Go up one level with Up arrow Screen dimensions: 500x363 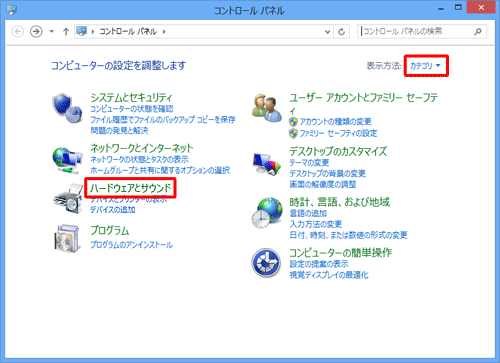tap(66, 32)
